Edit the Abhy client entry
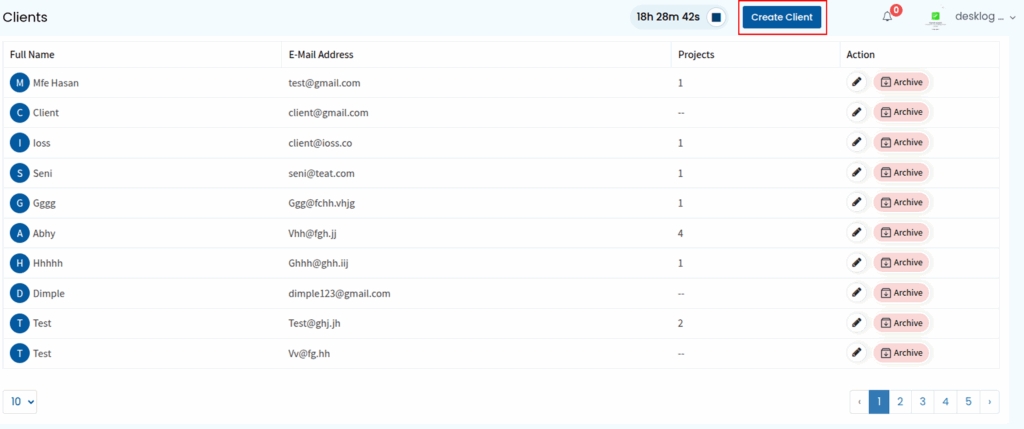 (856, 233)
